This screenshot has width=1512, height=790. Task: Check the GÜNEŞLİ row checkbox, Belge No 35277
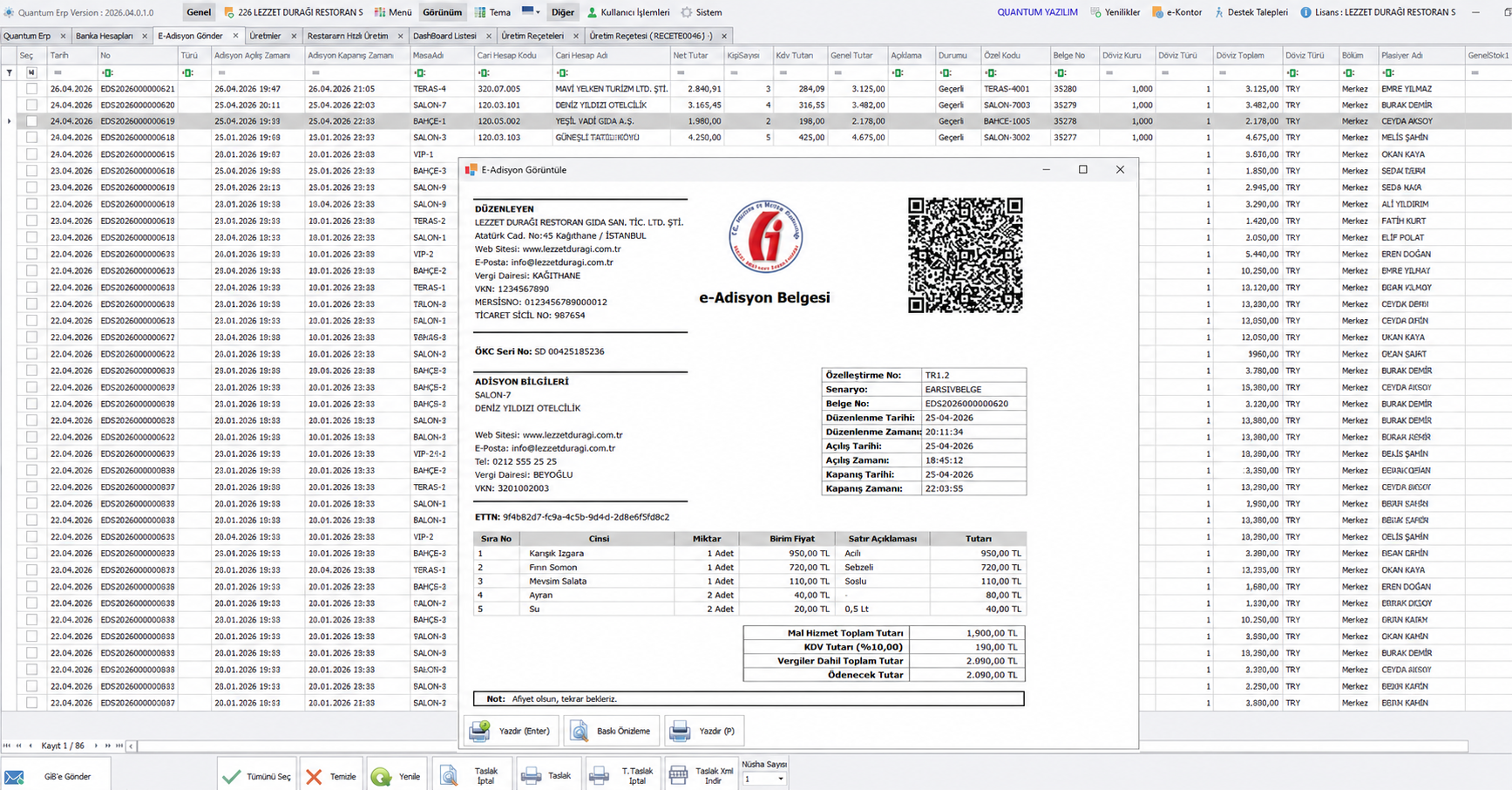(31, 137)
